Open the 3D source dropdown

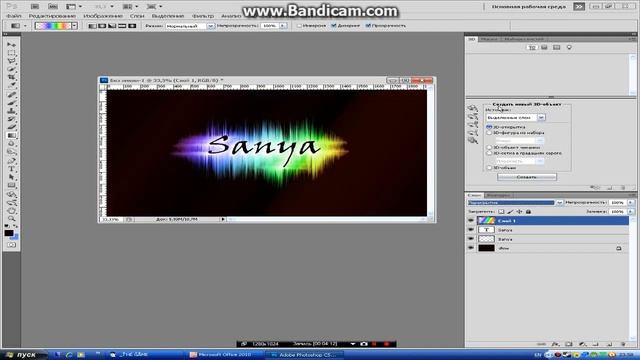pos(541,118)
